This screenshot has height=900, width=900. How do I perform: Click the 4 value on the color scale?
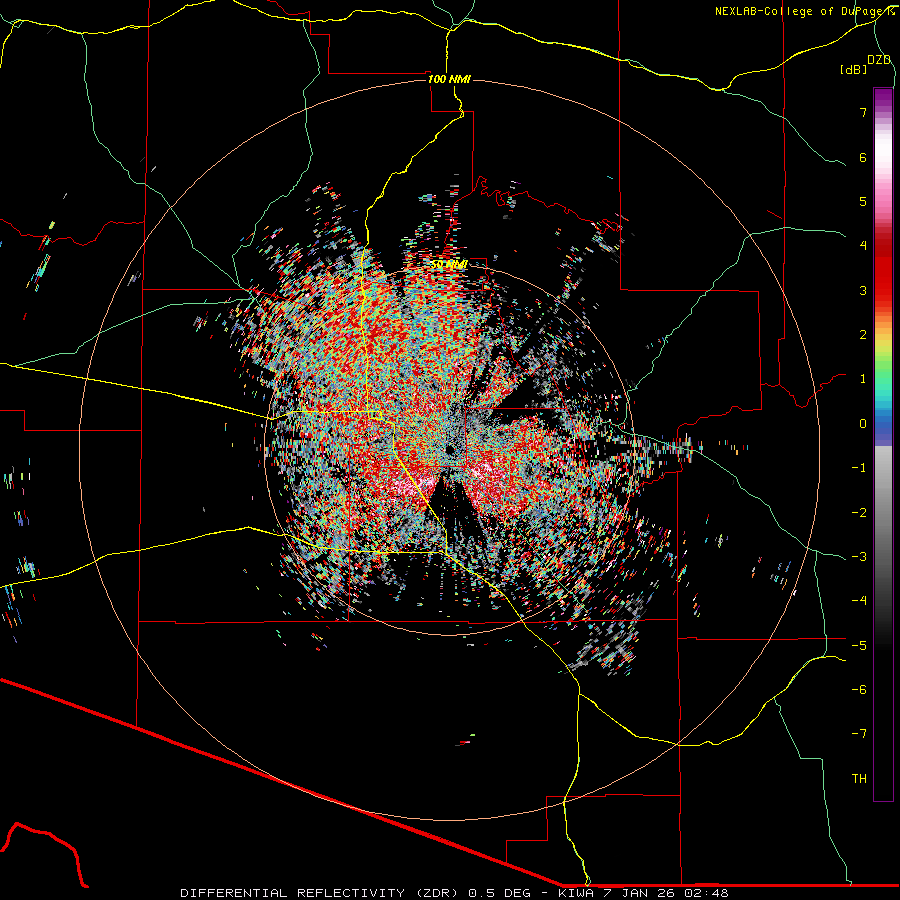tap(863, 246)
